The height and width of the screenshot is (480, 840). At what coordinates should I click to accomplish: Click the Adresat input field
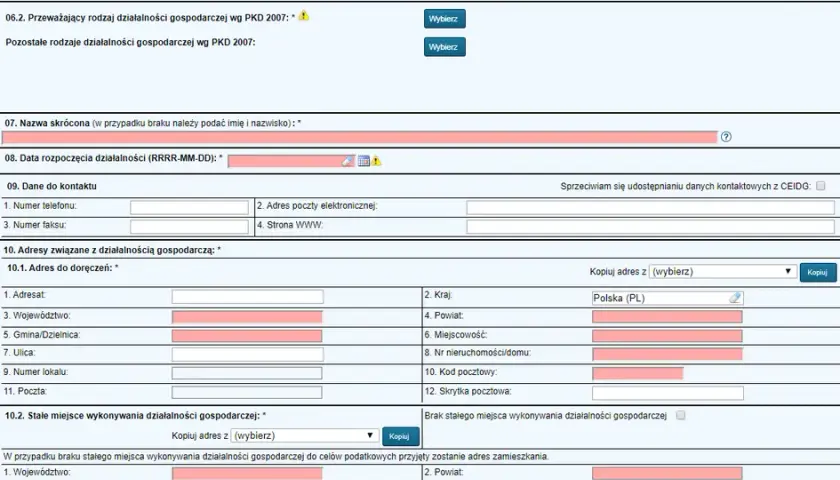(248, 297)
